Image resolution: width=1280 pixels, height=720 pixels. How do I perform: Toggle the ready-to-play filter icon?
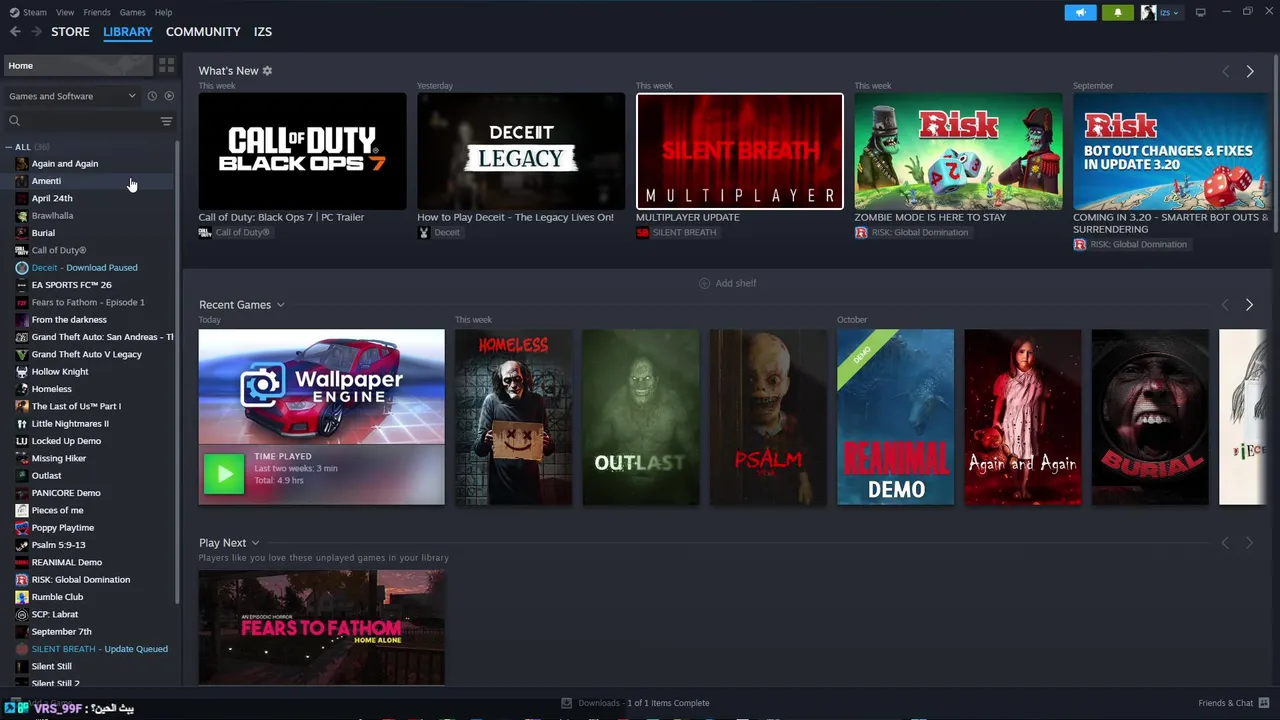click(x=169, y=96)
